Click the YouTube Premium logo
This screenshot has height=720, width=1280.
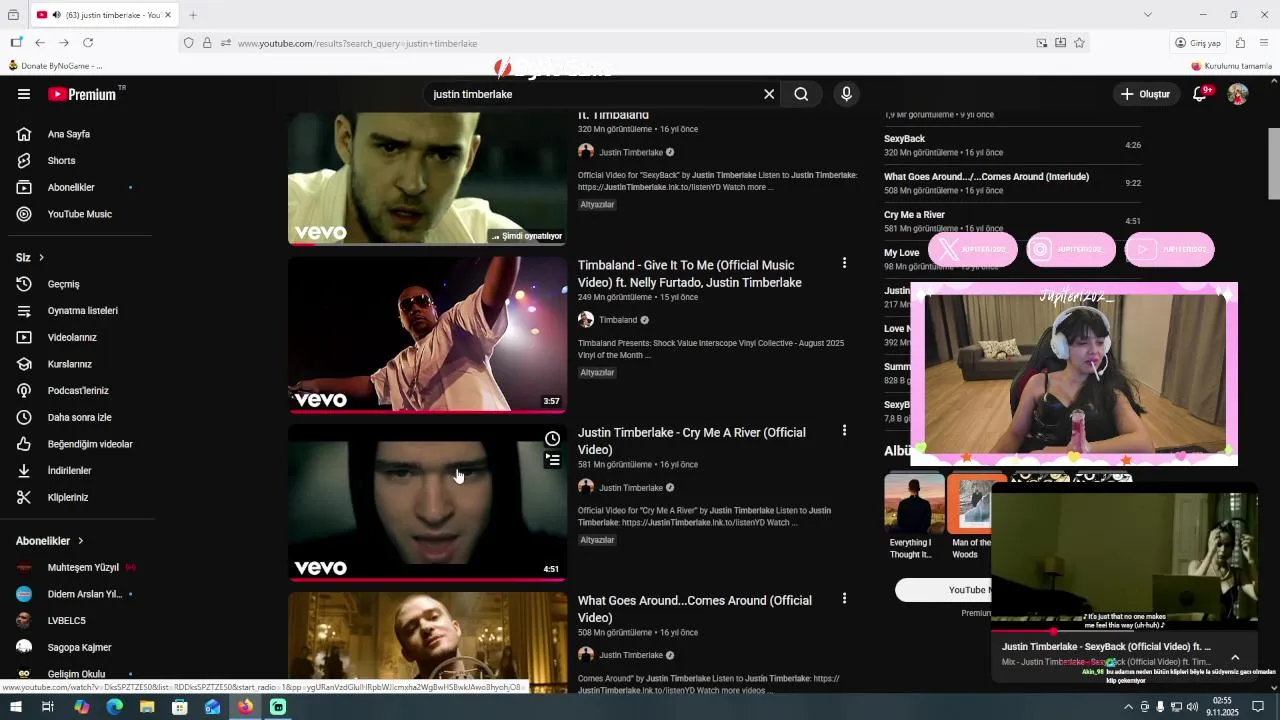[82, 94]
